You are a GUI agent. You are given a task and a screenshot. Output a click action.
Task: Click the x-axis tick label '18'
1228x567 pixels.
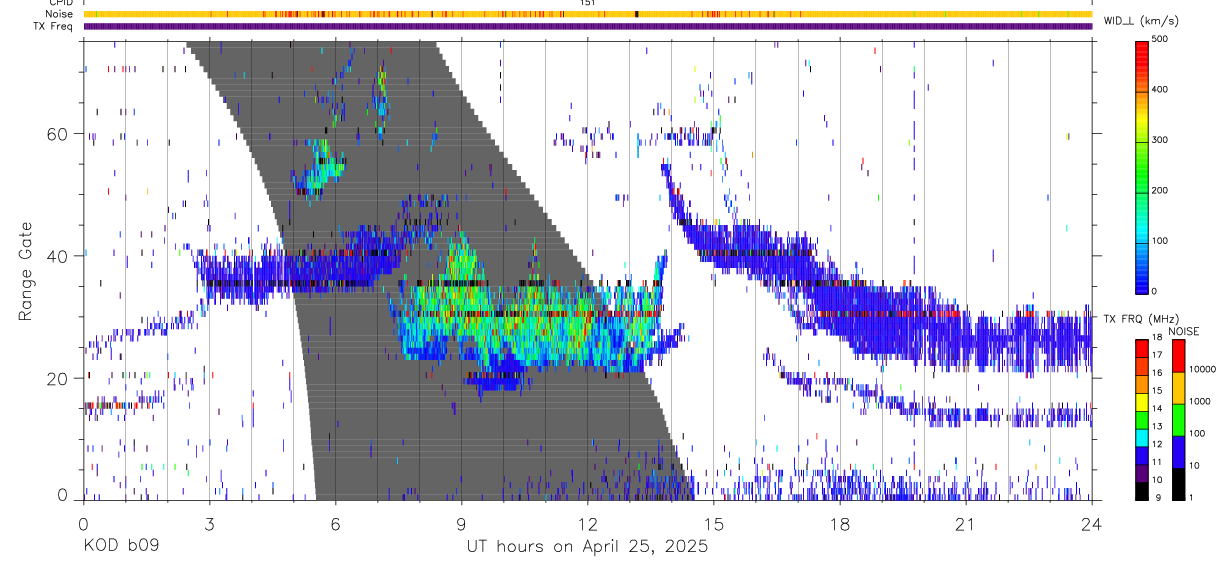840,523
